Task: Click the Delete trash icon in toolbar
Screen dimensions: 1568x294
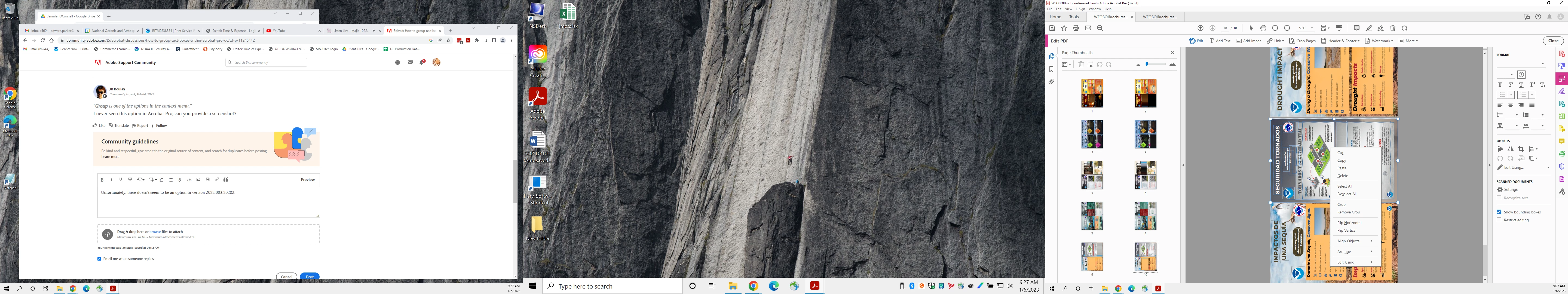Action: pyautogui.click(x=1393, y=28)
